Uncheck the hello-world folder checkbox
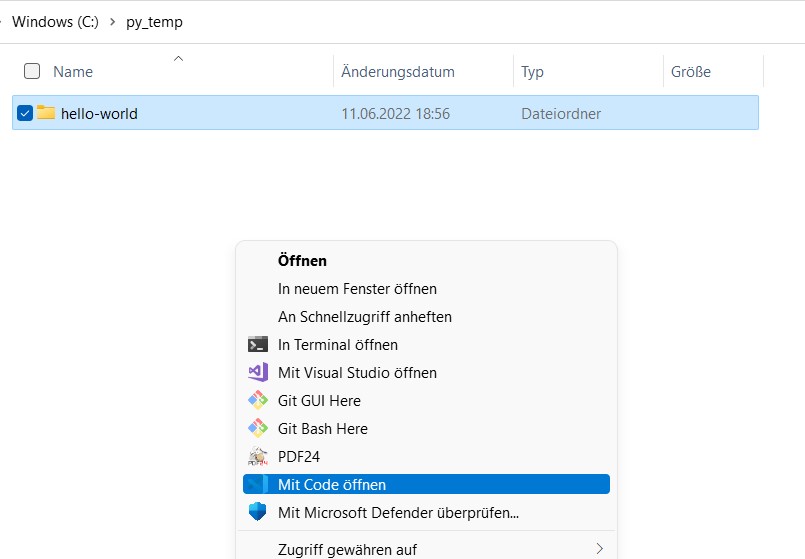 click(x=25, y=113)
